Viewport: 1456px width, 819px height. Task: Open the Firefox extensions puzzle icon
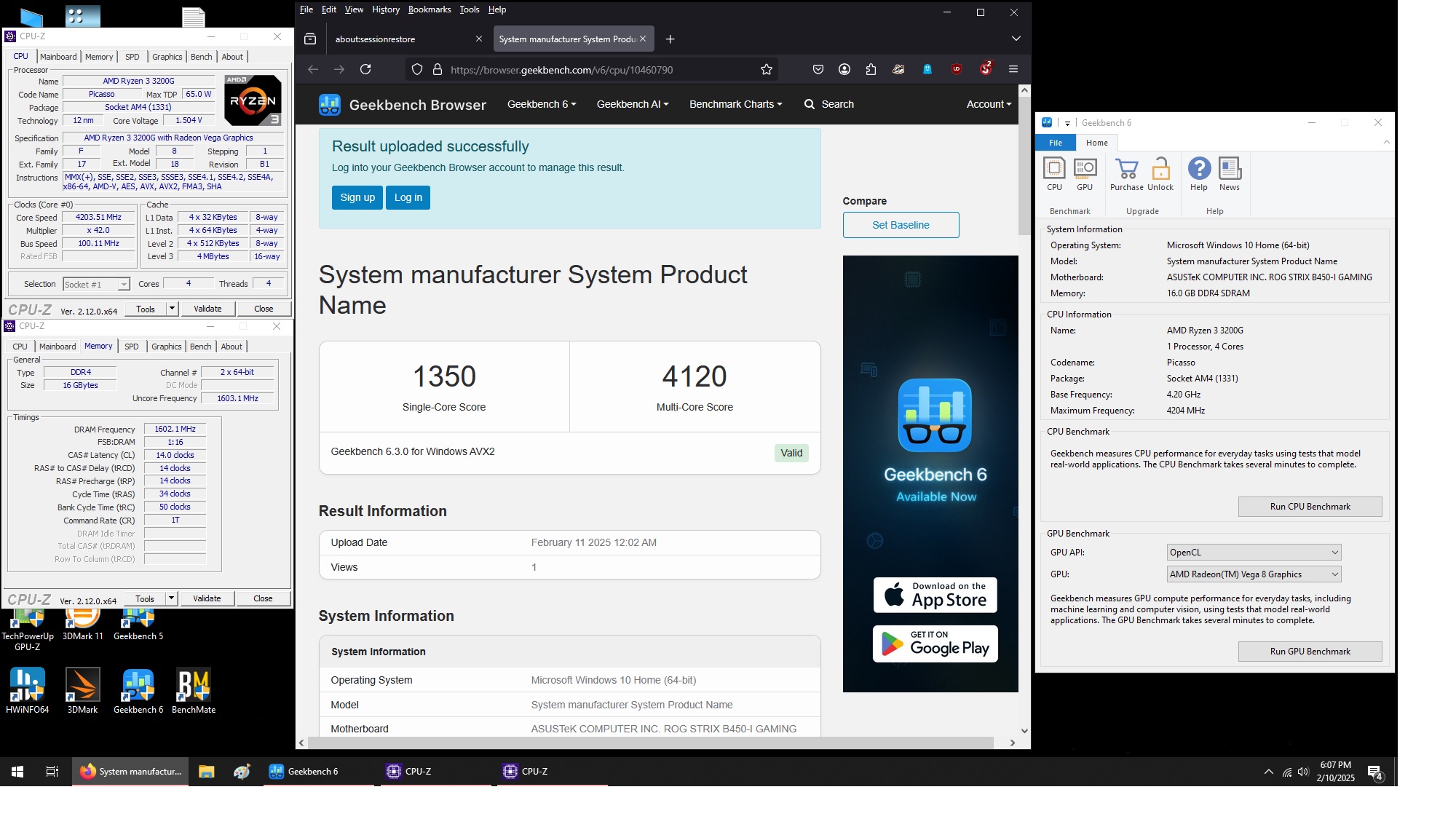click(871, 69)
